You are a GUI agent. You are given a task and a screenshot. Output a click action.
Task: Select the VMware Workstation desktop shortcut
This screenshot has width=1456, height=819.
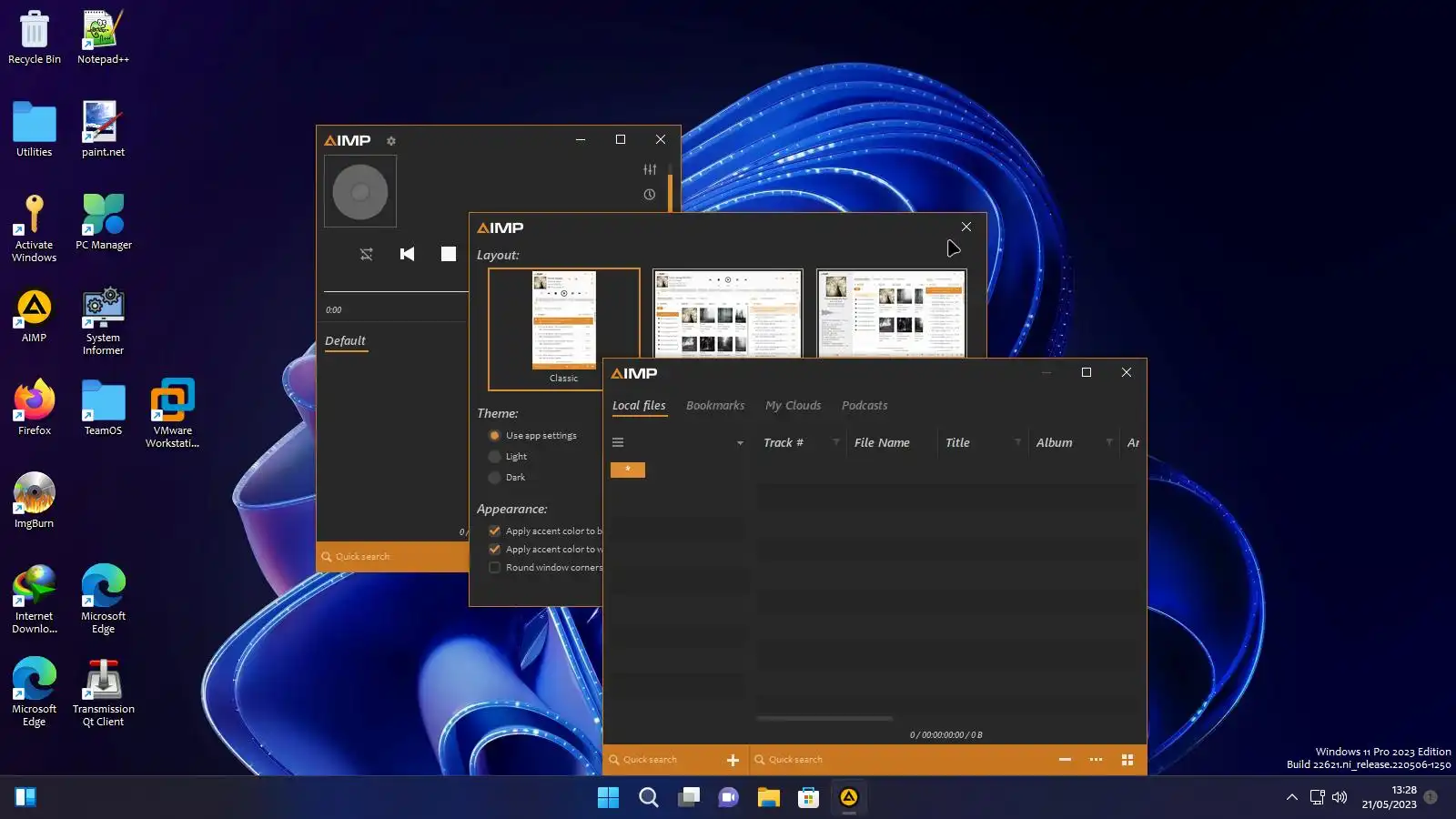(172, 415)
